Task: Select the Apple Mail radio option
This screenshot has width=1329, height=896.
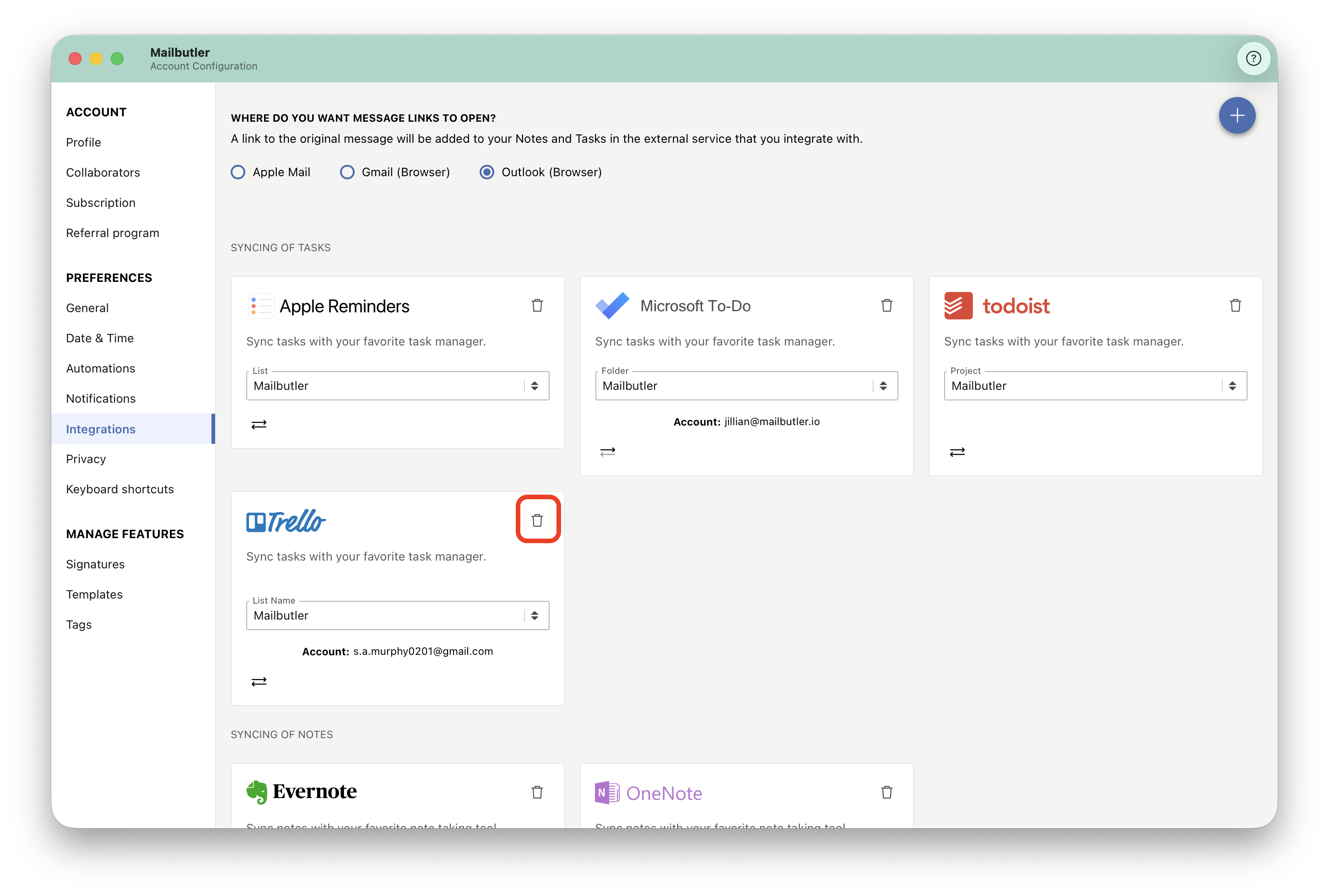Action: [238, 172]
